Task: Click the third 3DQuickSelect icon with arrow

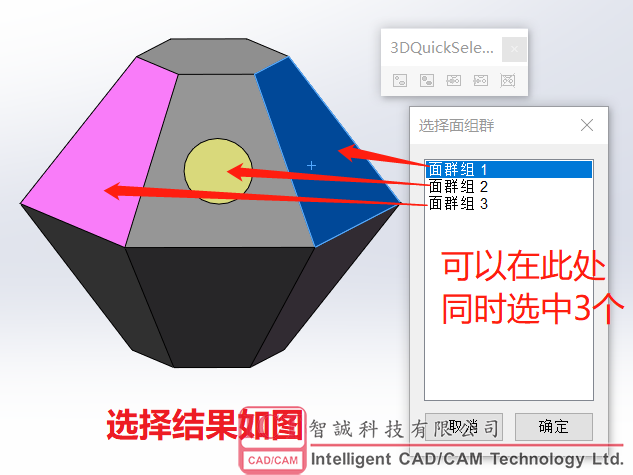Action: coord(453,80)
